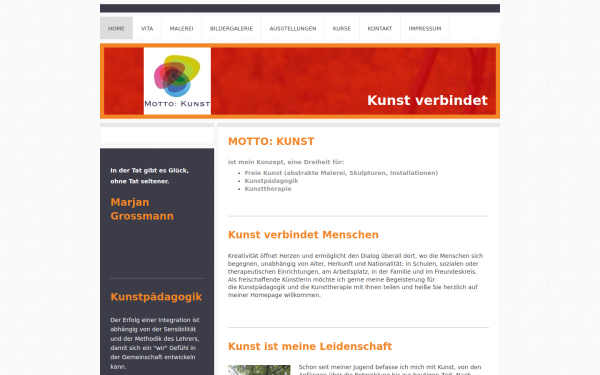Viewport: 600px width, 375px height.
Task: Click the 'Kunst verbindet' banner title
Action: (x=427, y=100)
